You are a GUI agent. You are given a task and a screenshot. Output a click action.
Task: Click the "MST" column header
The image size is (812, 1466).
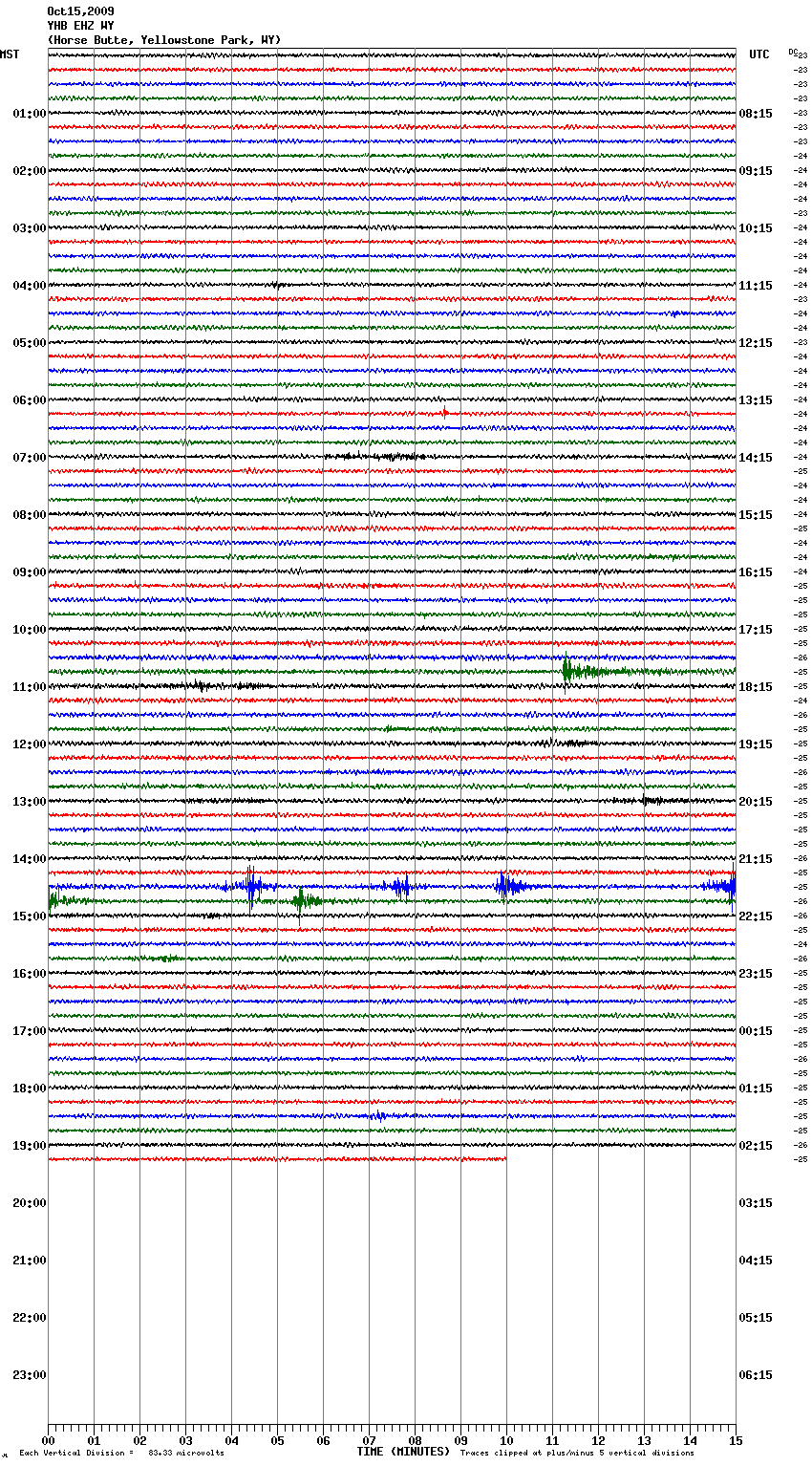click(10, 54)
